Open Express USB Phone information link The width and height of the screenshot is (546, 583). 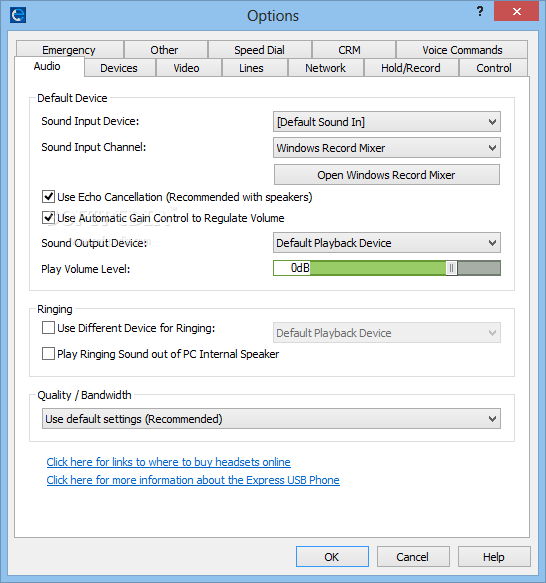[x=193, y=480]
